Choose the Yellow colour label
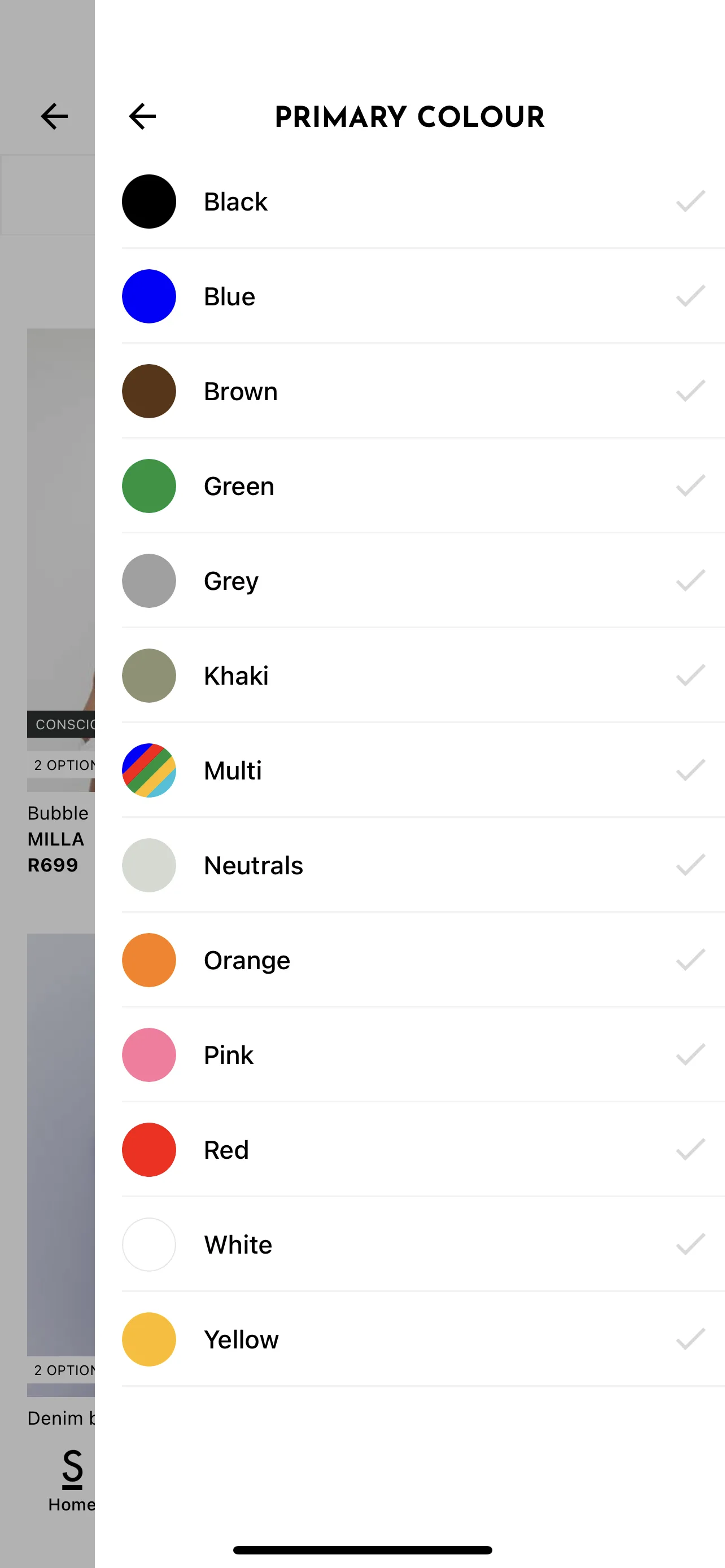This screenshot has height=1568, width=725. (x=241, y=1340)
